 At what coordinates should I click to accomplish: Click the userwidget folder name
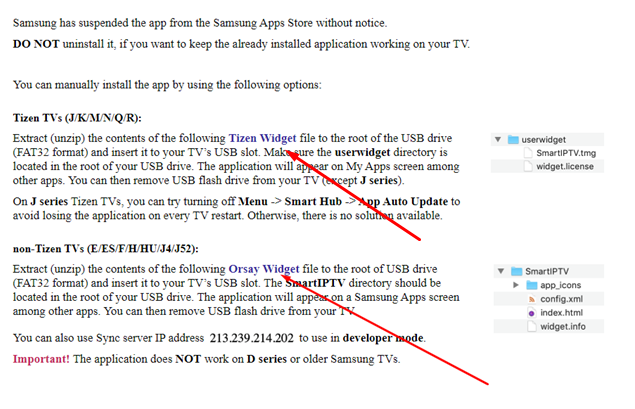pos(543,140)
